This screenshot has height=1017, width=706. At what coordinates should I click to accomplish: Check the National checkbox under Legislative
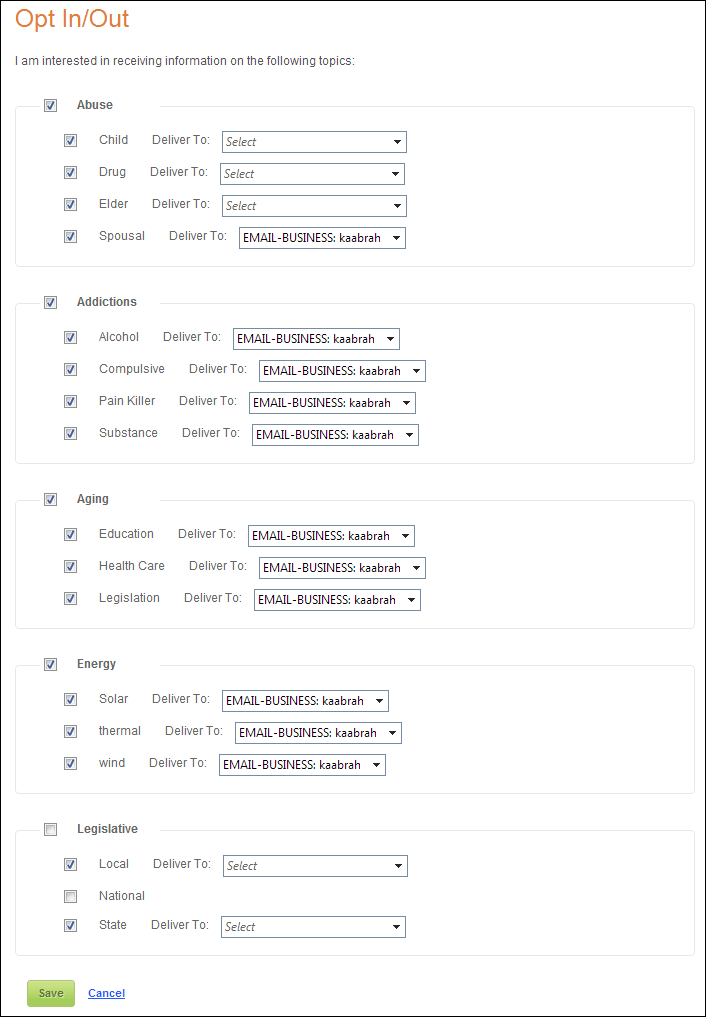(x=70, y=896)
